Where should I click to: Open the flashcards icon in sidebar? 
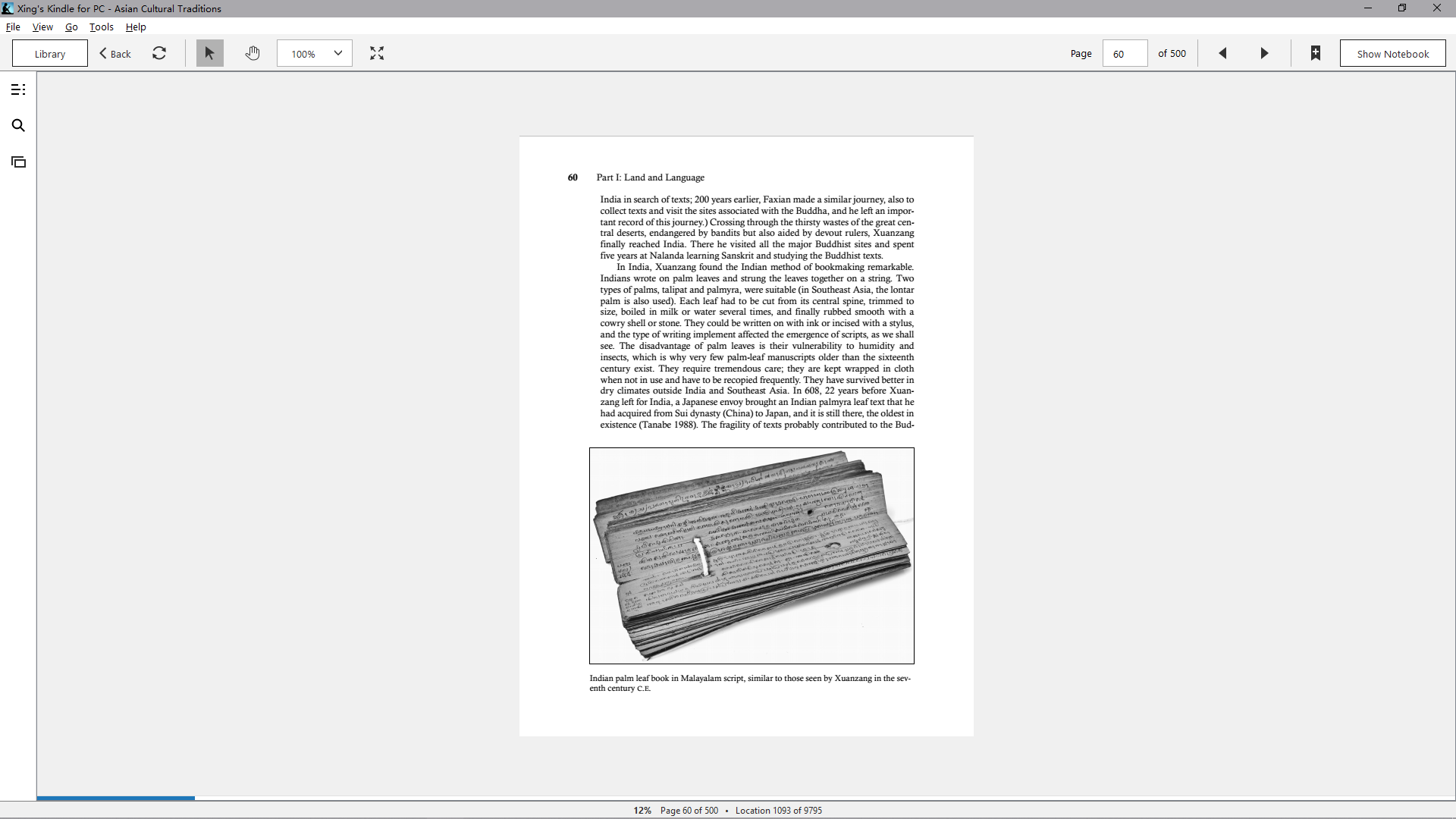click(x=18, y=162)
